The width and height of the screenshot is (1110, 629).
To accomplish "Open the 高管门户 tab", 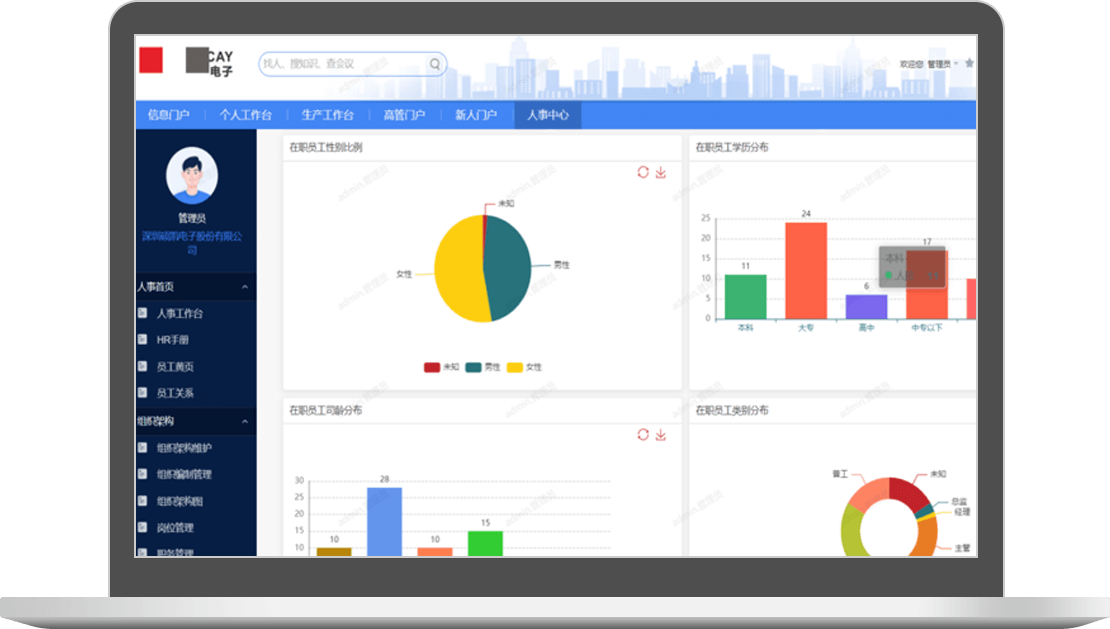I will pyautogui.click(x=404, y=115).
